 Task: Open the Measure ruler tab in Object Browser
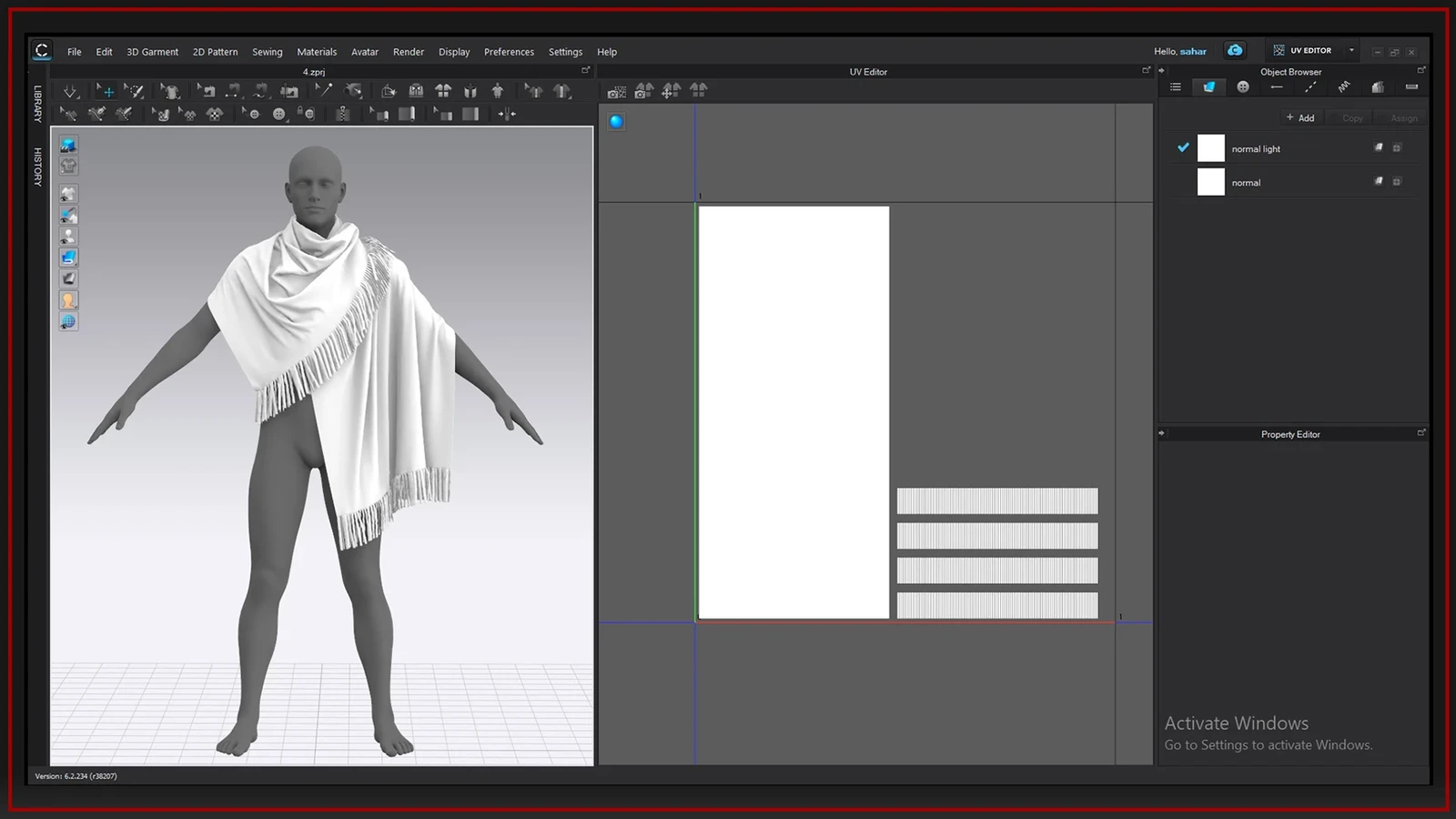pyautogui.click(x=1411, y=87)
